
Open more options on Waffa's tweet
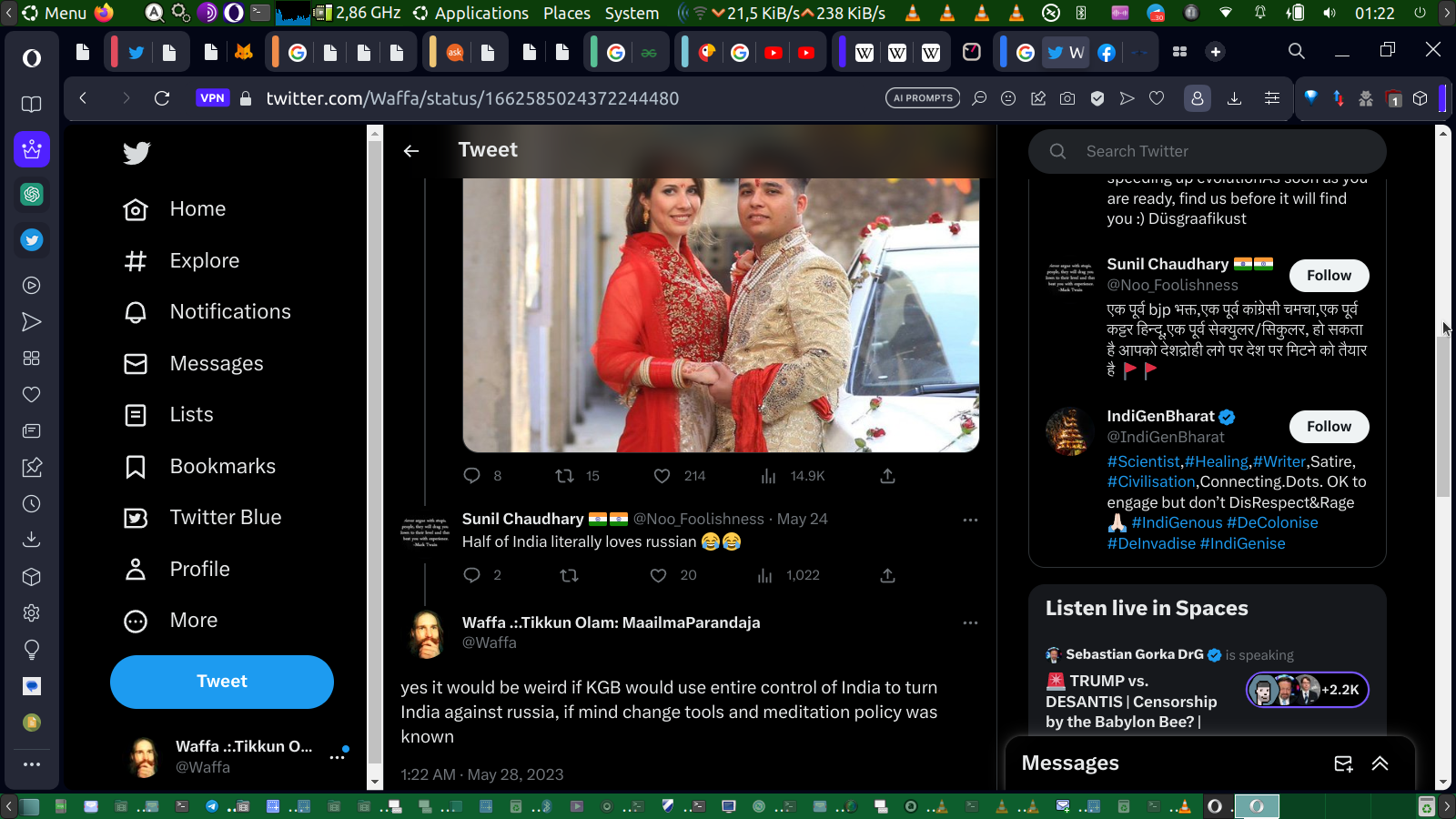970,623
